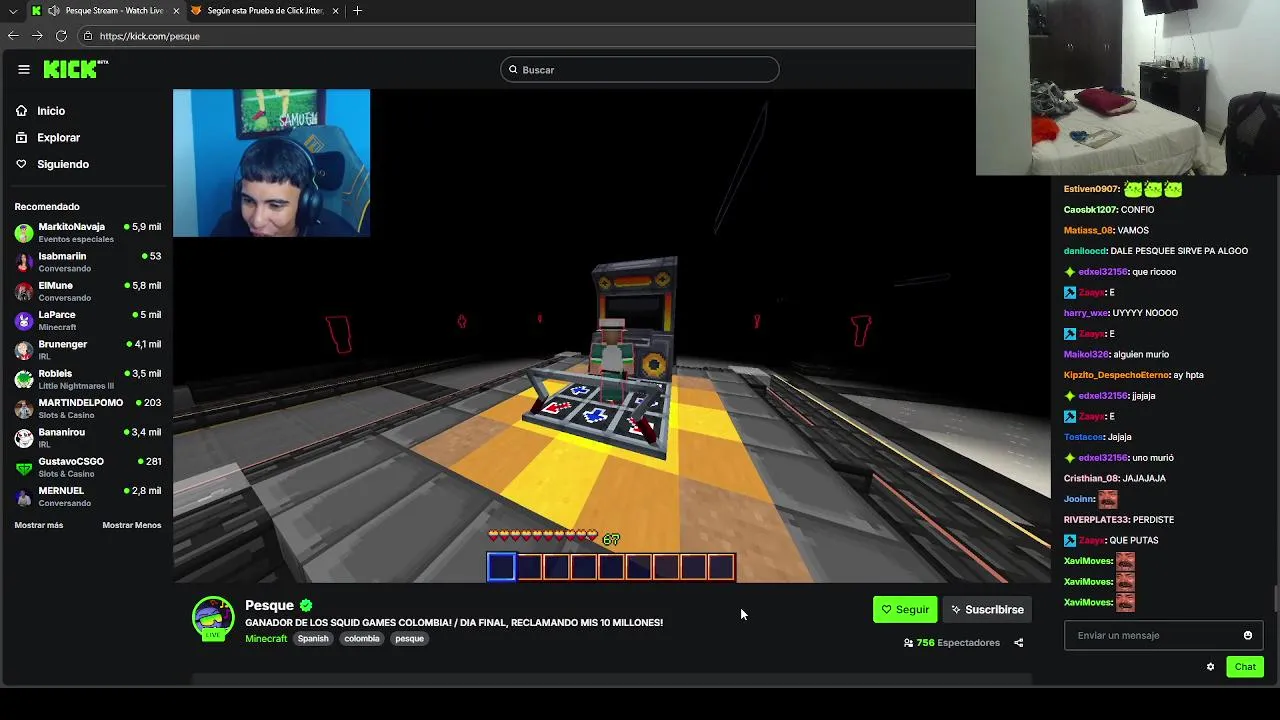1280x720 pixels.
Task: Click the Seguir follow button
Action: 905,610
